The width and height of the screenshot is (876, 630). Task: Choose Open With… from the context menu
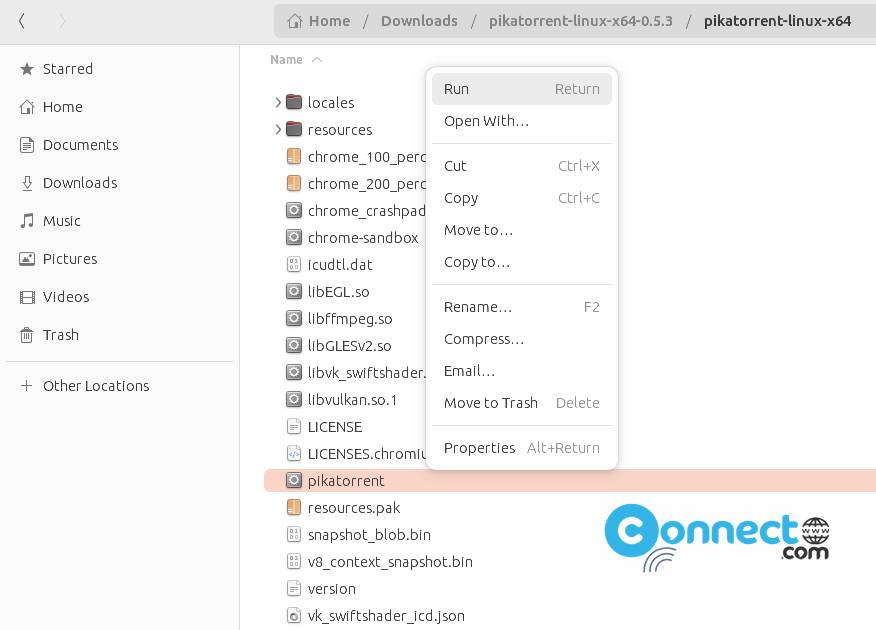pyautogui.click(x=522, y=121)
